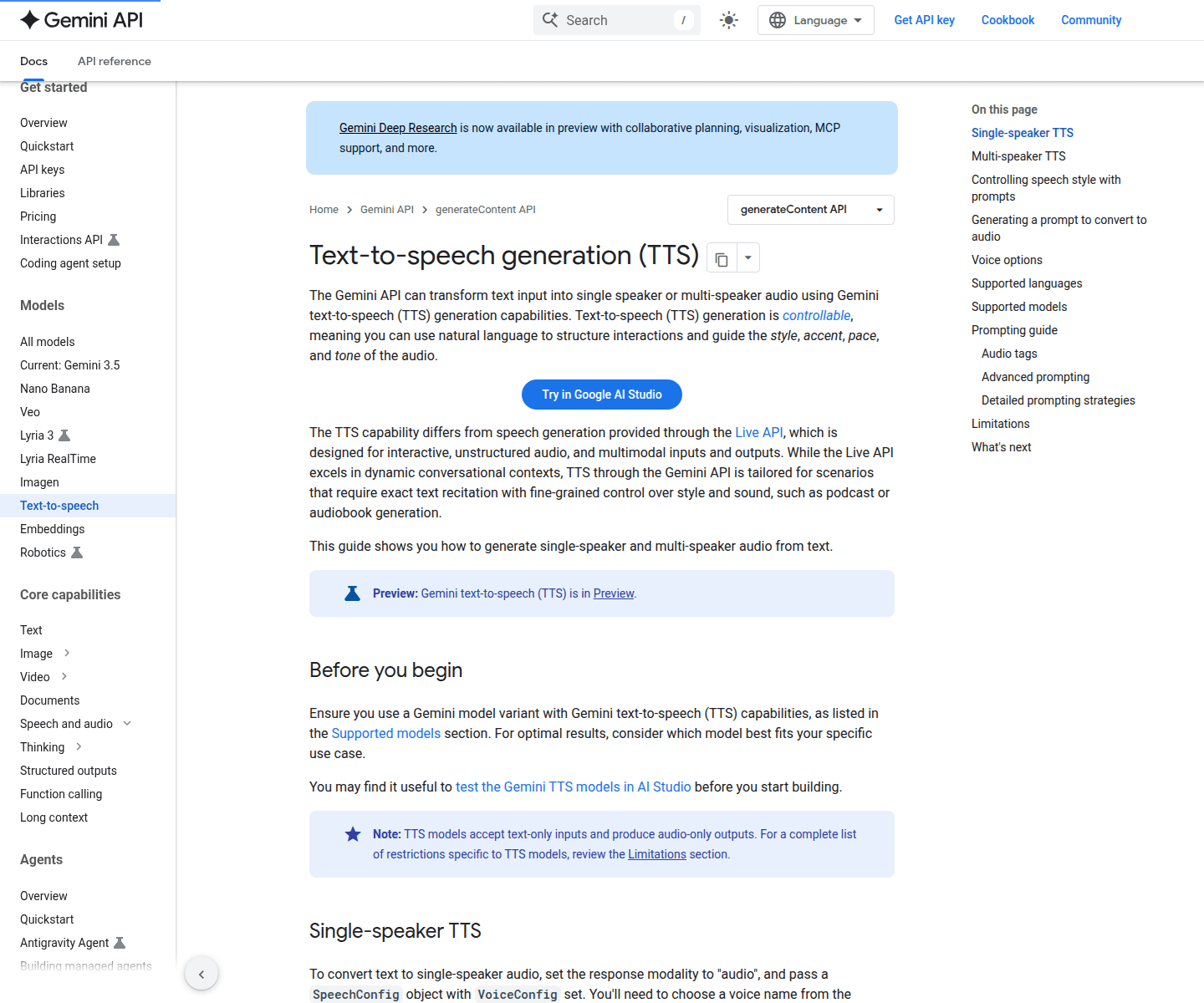Click the Gemini Deep Research link
This screenshot has width=1204, height=1003.
click(398, 128)
